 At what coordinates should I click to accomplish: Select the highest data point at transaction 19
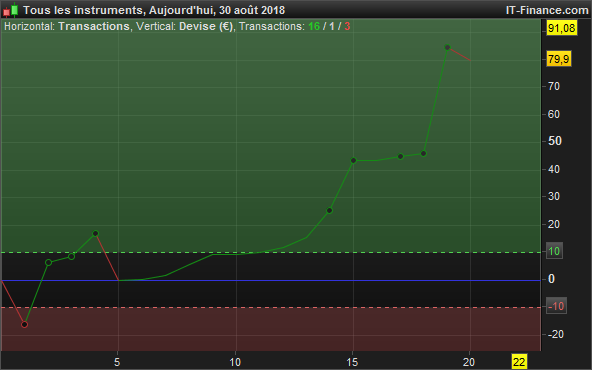click(x=447, y=47)
